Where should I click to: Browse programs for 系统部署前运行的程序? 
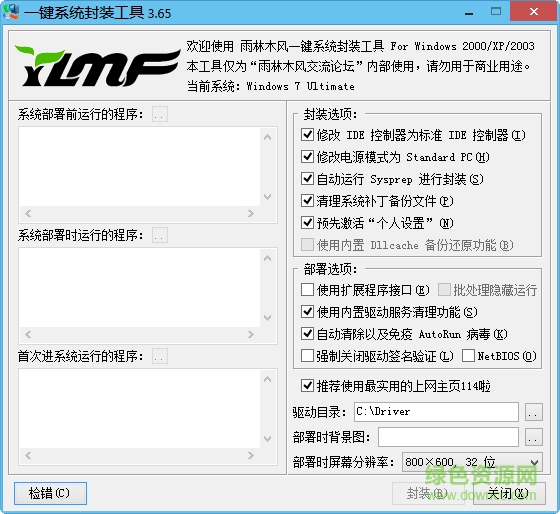click(160, 114)
